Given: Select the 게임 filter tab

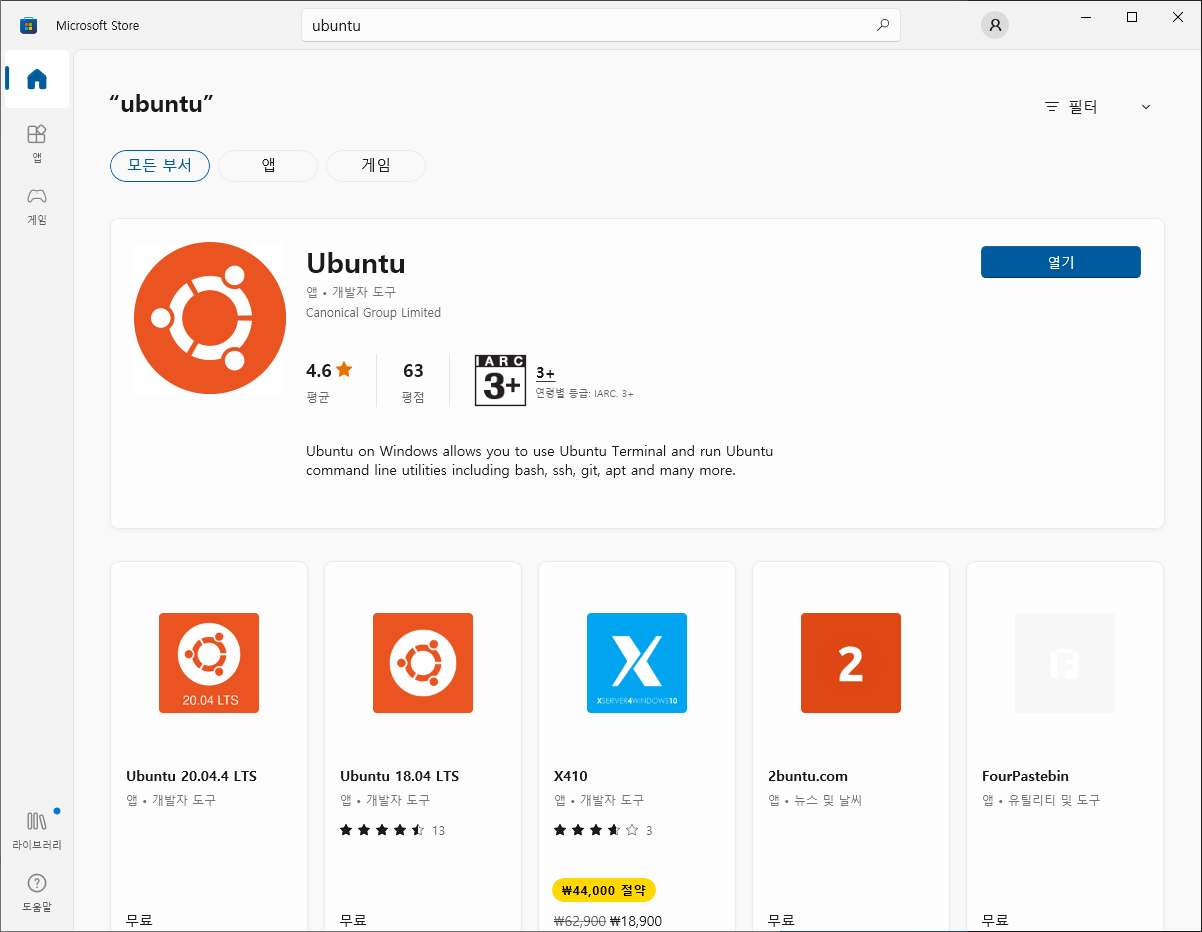Looking at the screenshot, I should click(376, 166).
